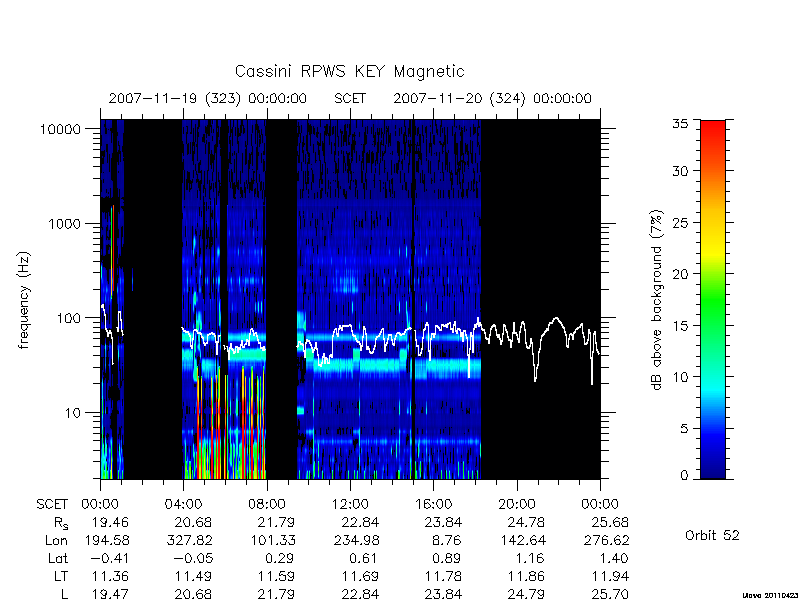Image resolution: width=800 pixels, height=600 pixels.
Task: Select the Lat value -0.05
Action: tap(192, 558)
